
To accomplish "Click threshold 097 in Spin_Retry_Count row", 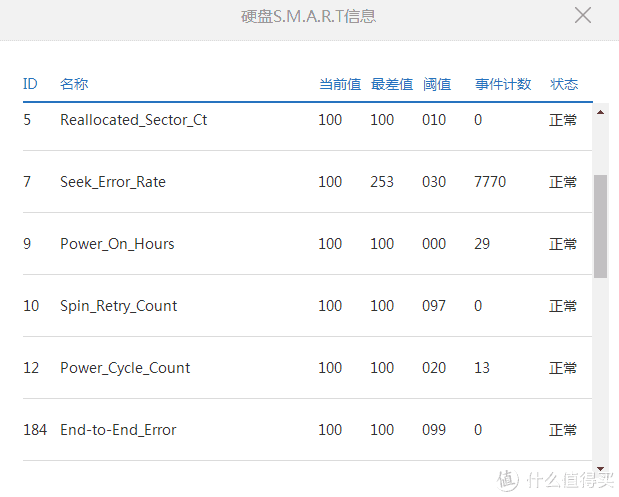I will (x=434, y=306).
